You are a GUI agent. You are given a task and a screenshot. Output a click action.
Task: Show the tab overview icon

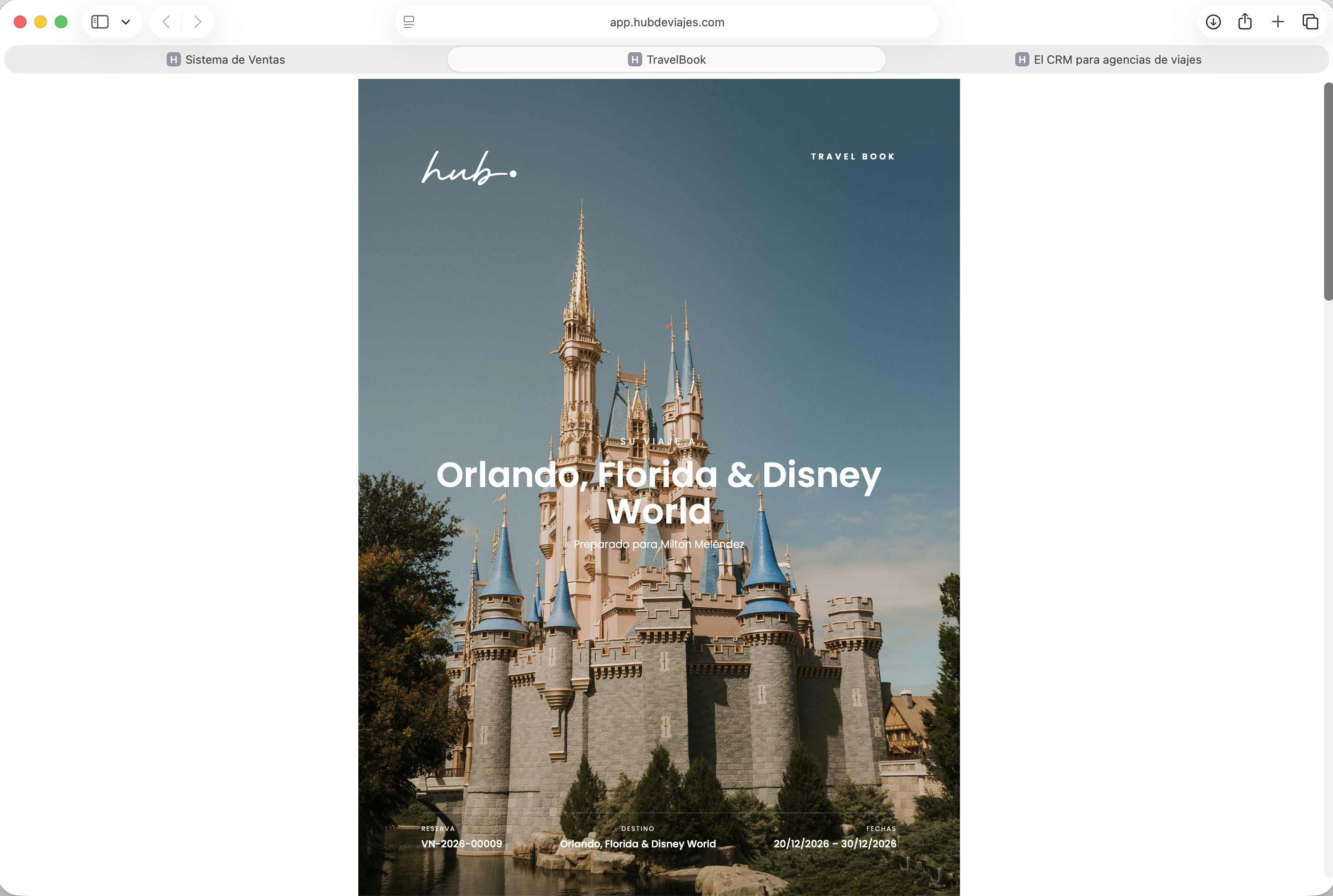[x=1310, y=22]
